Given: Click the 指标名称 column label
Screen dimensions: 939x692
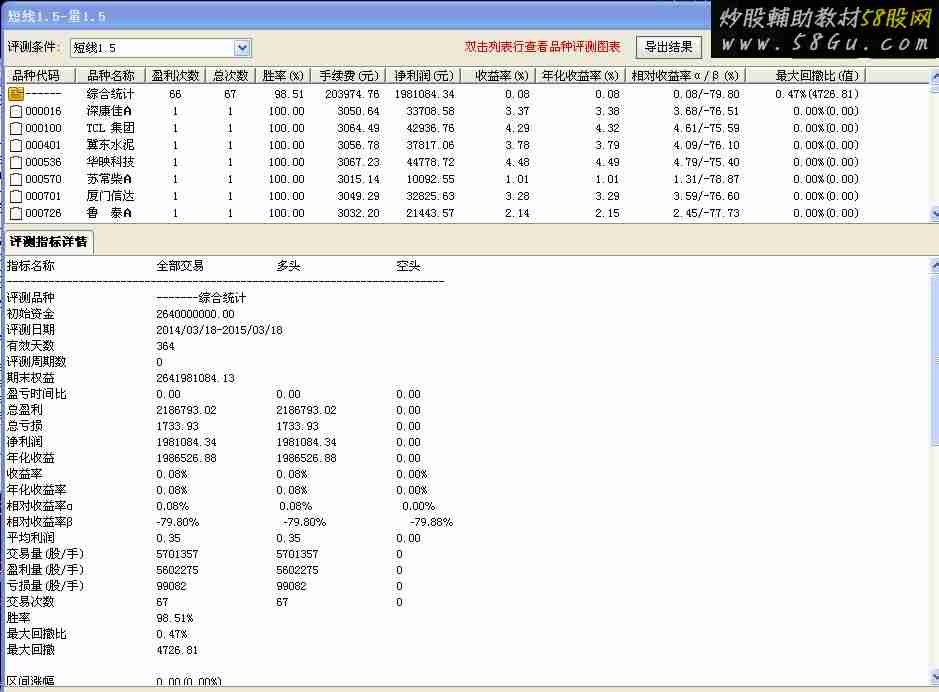Looking at the screenshot, I should 31,266.
